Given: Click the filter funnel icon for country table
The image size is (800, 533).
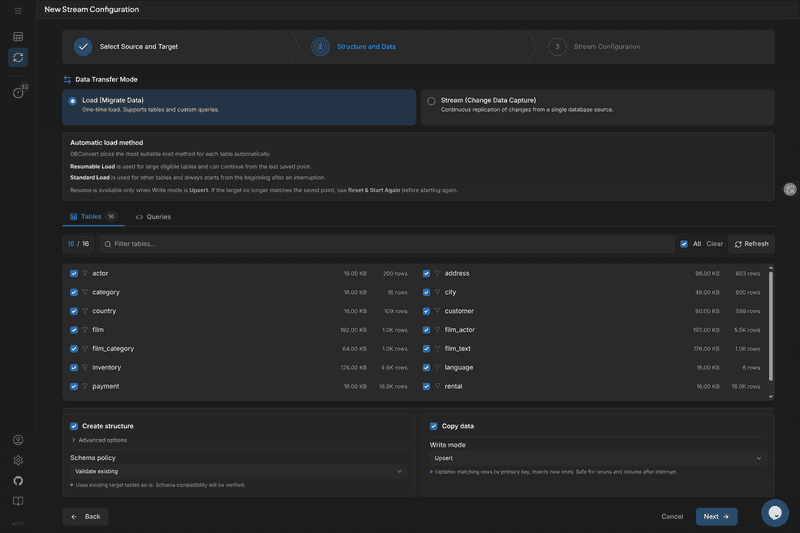Looking at the screenshot, I should tap(85, 311).
